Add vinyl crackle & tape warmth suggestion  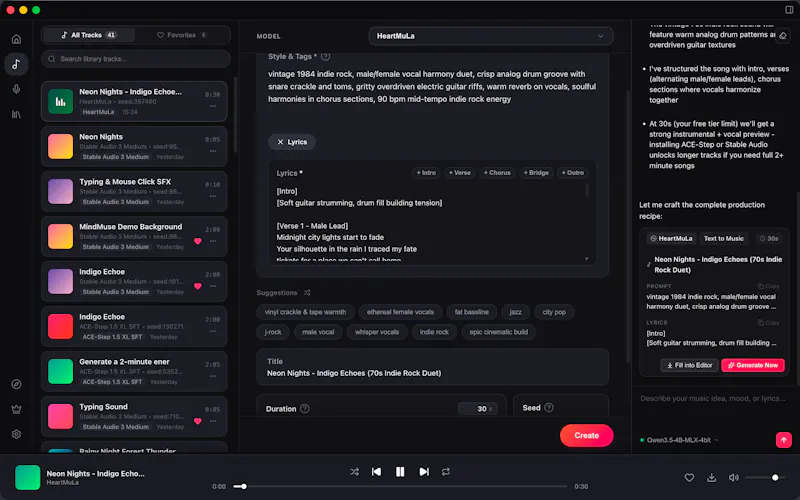pos(305,312)
